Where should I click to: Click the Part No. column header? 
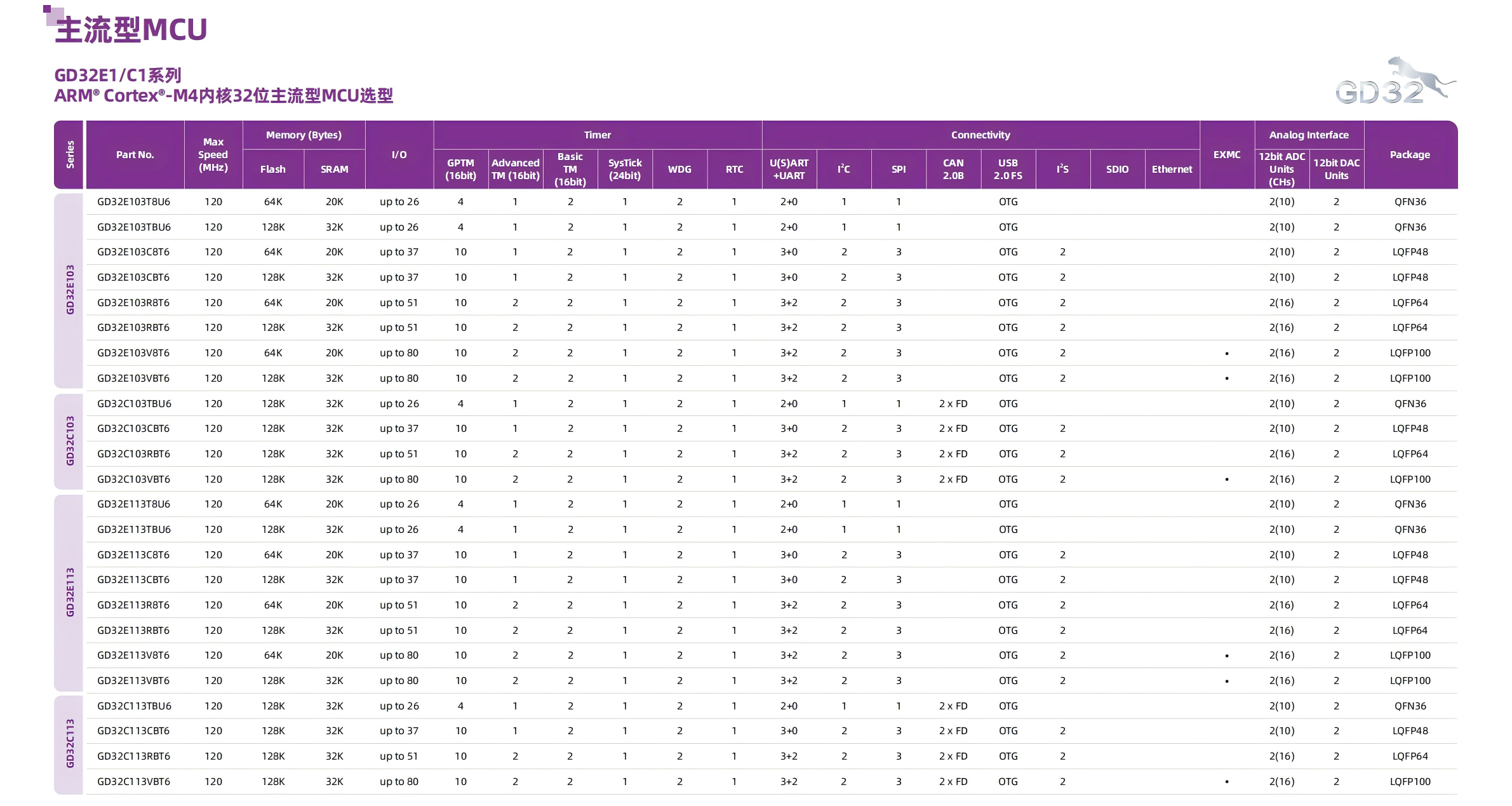pos(135,155)
